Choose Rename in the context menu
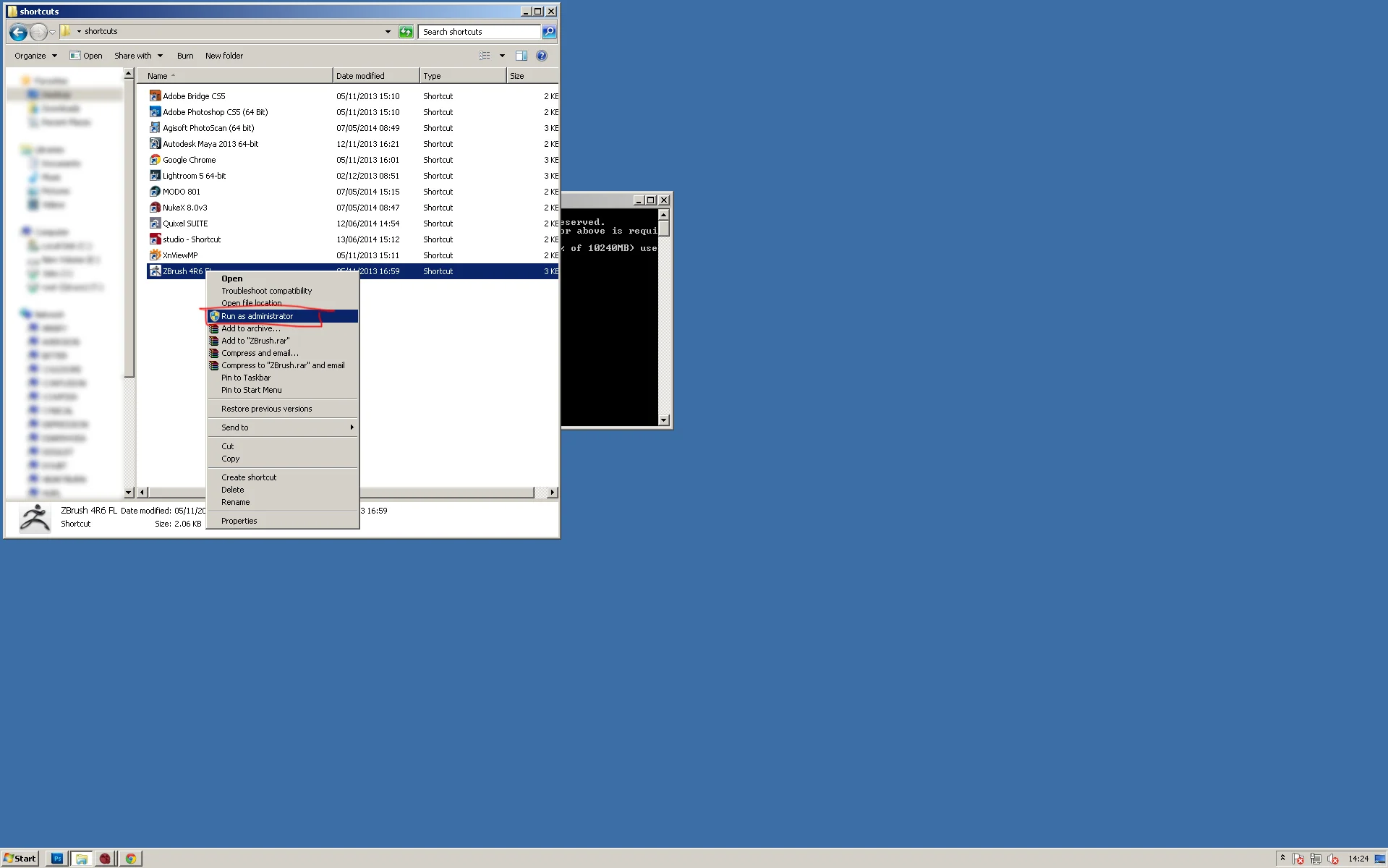The width and height of the screenshot is (1388, 868). [282, 502]
